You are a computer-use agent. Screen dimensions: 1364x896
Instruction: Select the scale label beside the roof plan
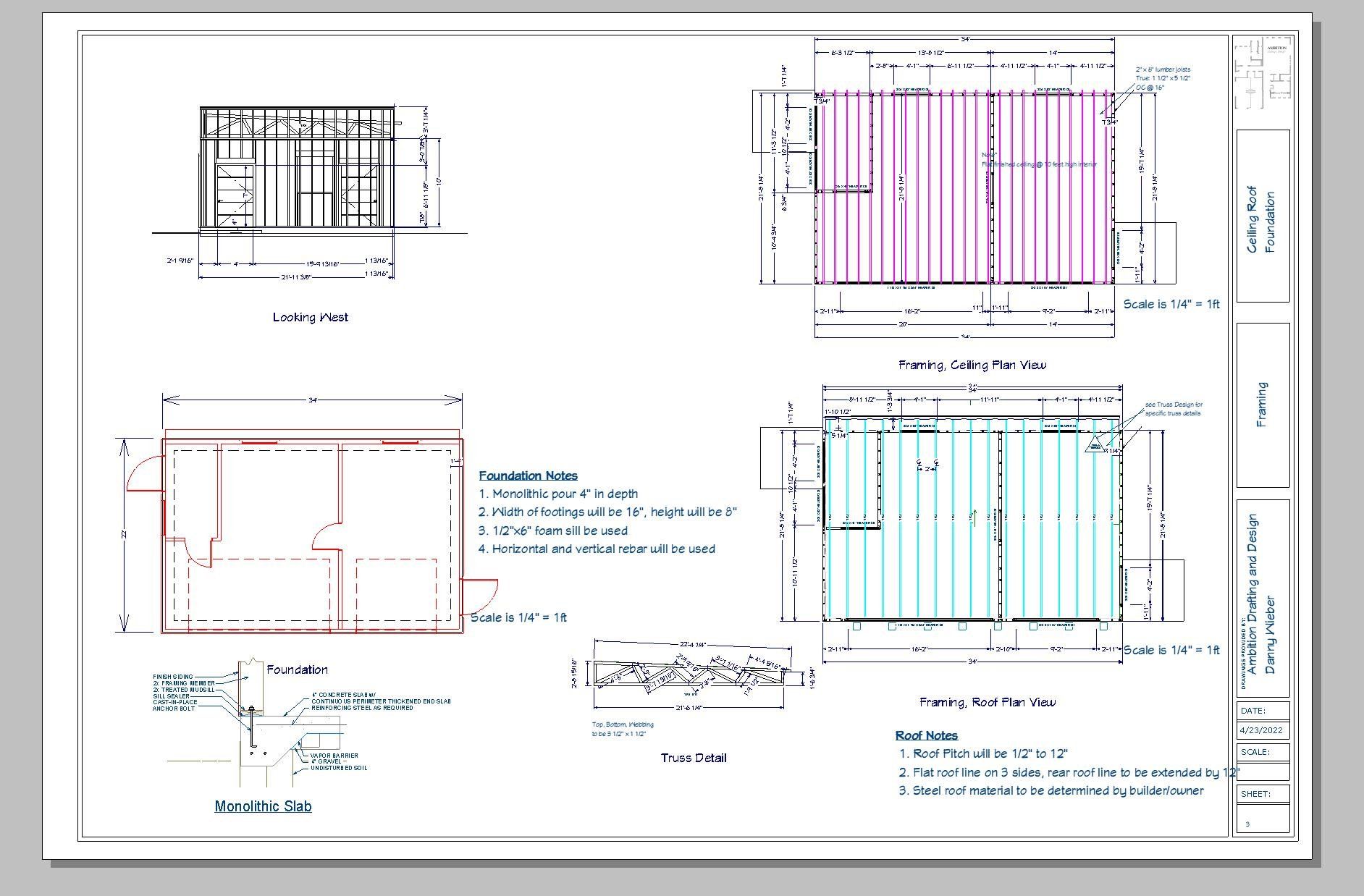point(1171,650)
